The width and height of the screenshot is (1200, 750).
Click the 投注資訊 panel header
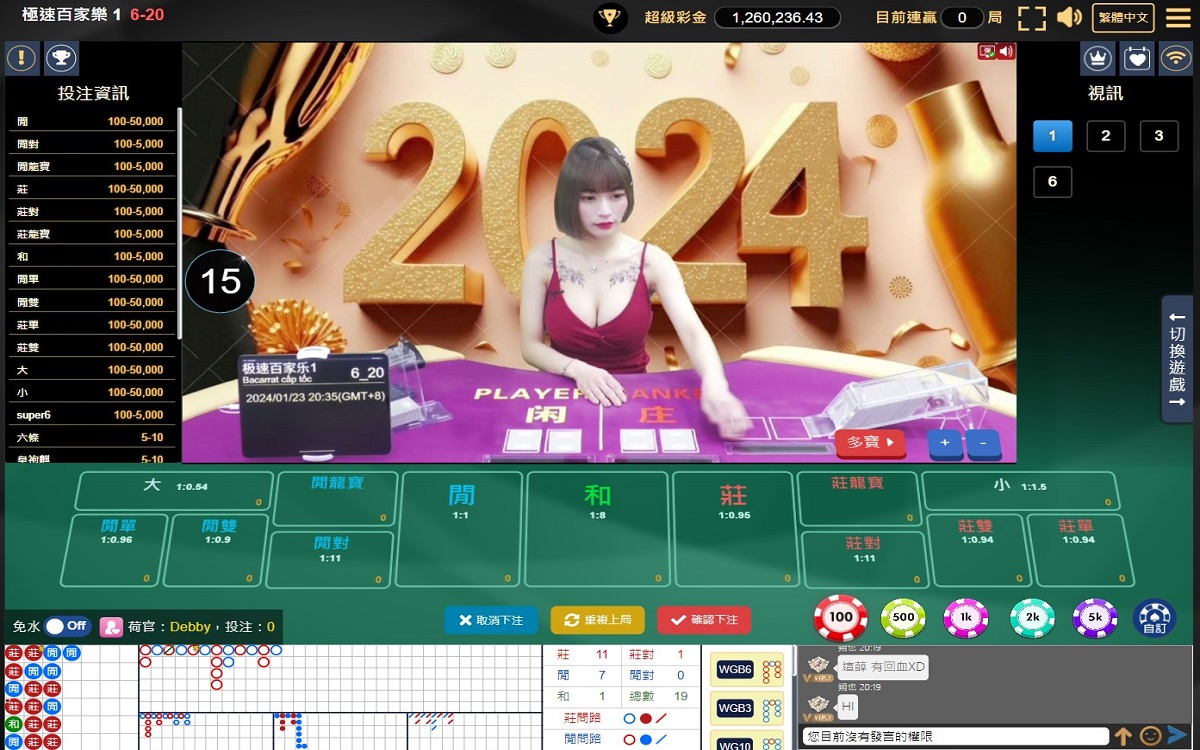pos(93,93)
